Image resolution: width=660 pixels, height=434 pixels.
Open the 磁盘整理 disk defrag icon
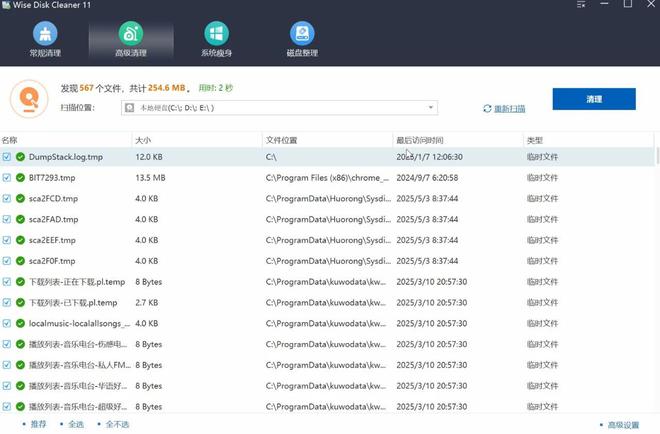(x=301, y=35)
